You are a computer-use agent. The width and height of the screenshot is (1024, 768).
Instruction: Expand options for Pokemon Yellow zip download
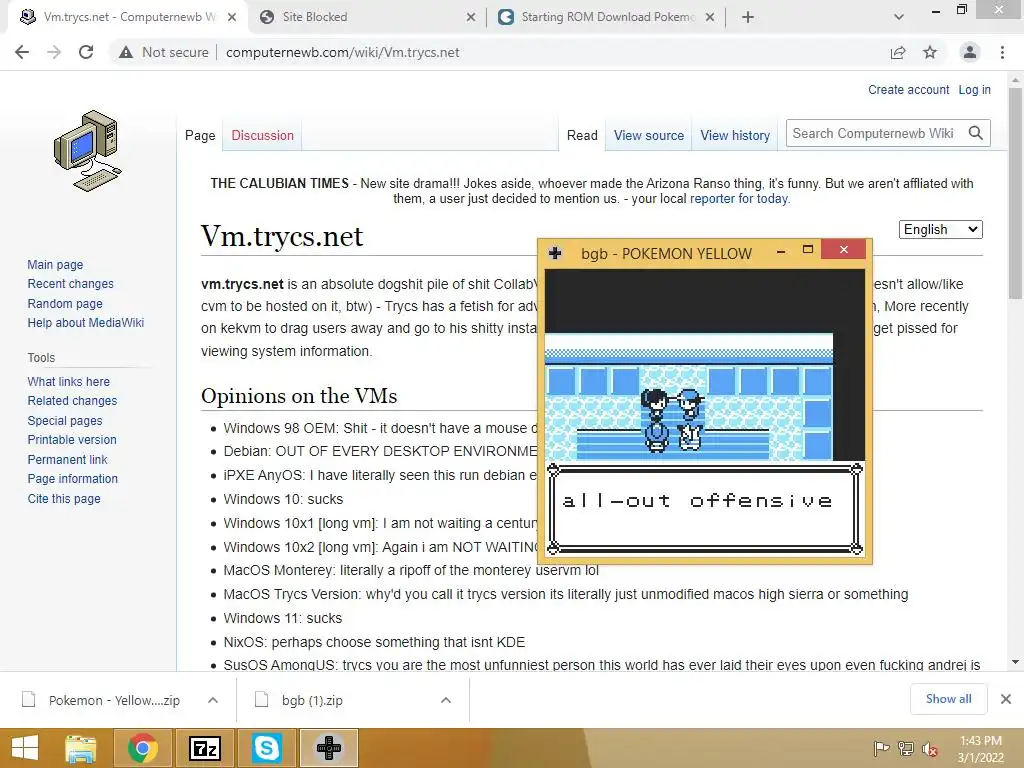point(213,700)
